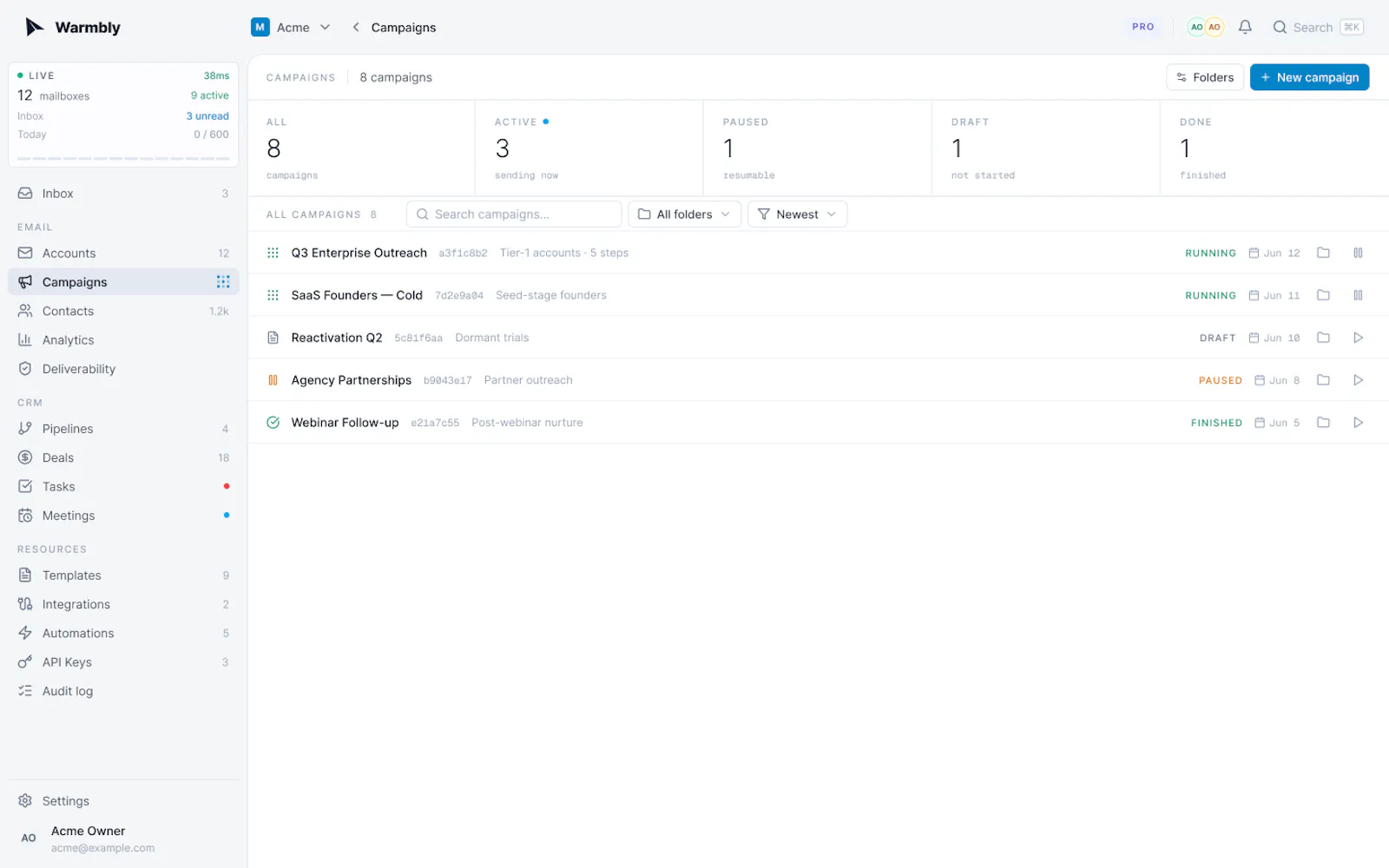Viewport: 1389px width, 868px height.
Task: Click the campaign ID a3f1c8b2
Action: (463, 253)
